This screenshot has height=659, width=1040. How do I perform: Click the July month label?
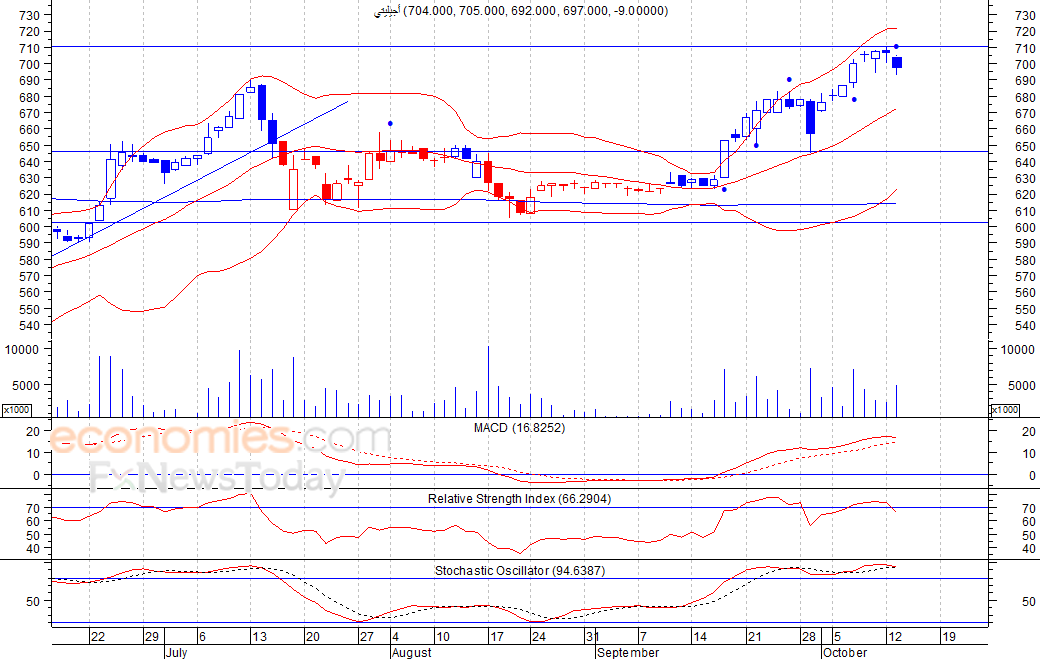pos(176,652)
